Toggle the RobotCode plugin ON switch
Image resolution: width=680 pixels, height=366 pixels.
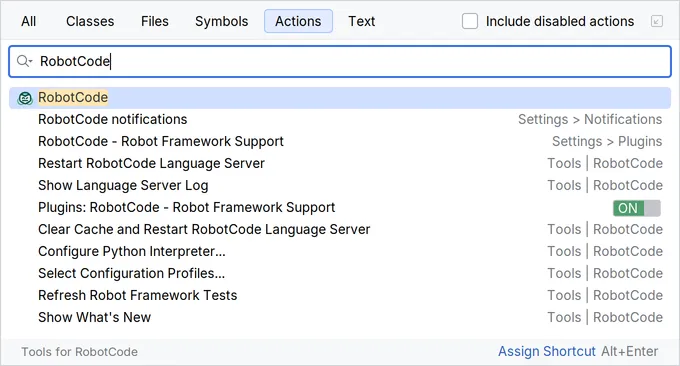637,208
